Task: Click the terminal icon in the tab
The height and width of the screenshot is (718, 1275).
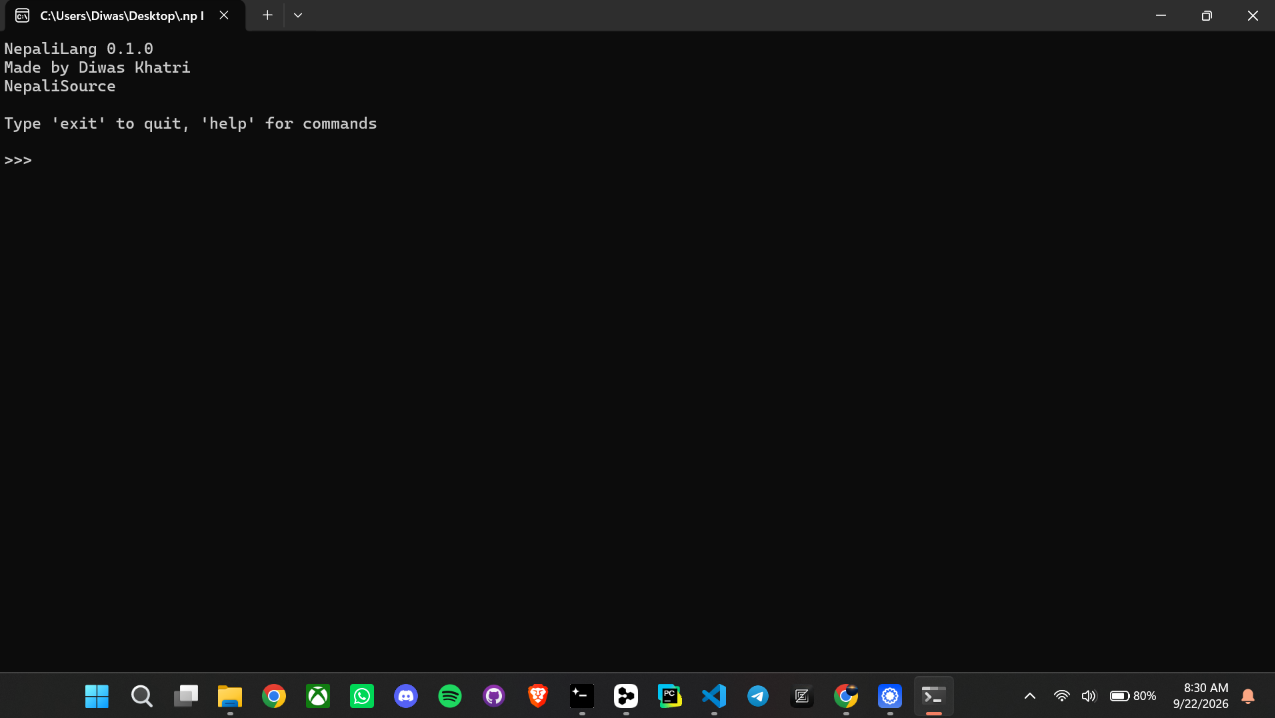Action: click(22, 15)
